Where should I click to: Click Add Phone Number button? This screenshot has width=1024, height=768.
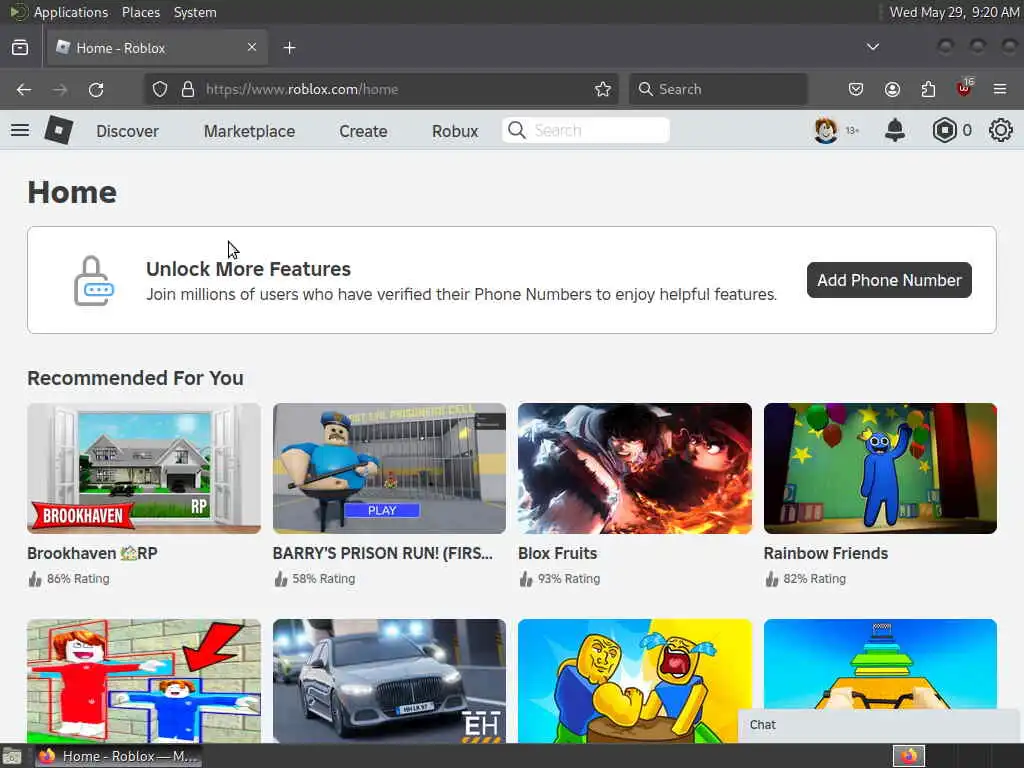(x=889, y=280)
